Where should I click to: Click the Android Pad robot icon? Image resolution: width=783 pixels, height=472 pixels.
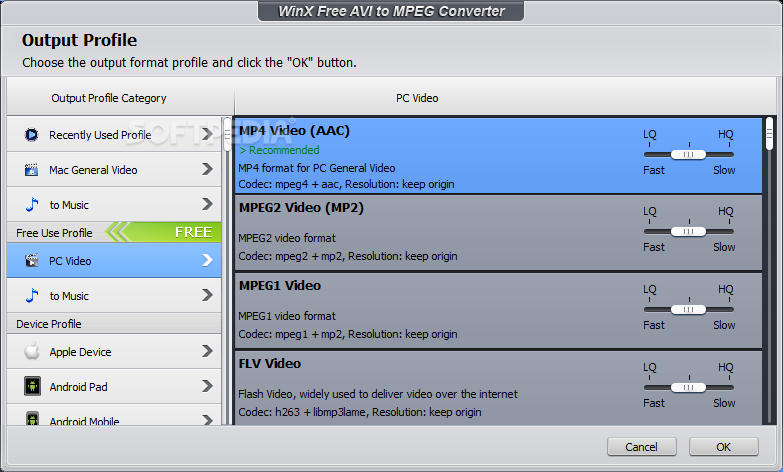pyautogui.click(x=32, y=387)
